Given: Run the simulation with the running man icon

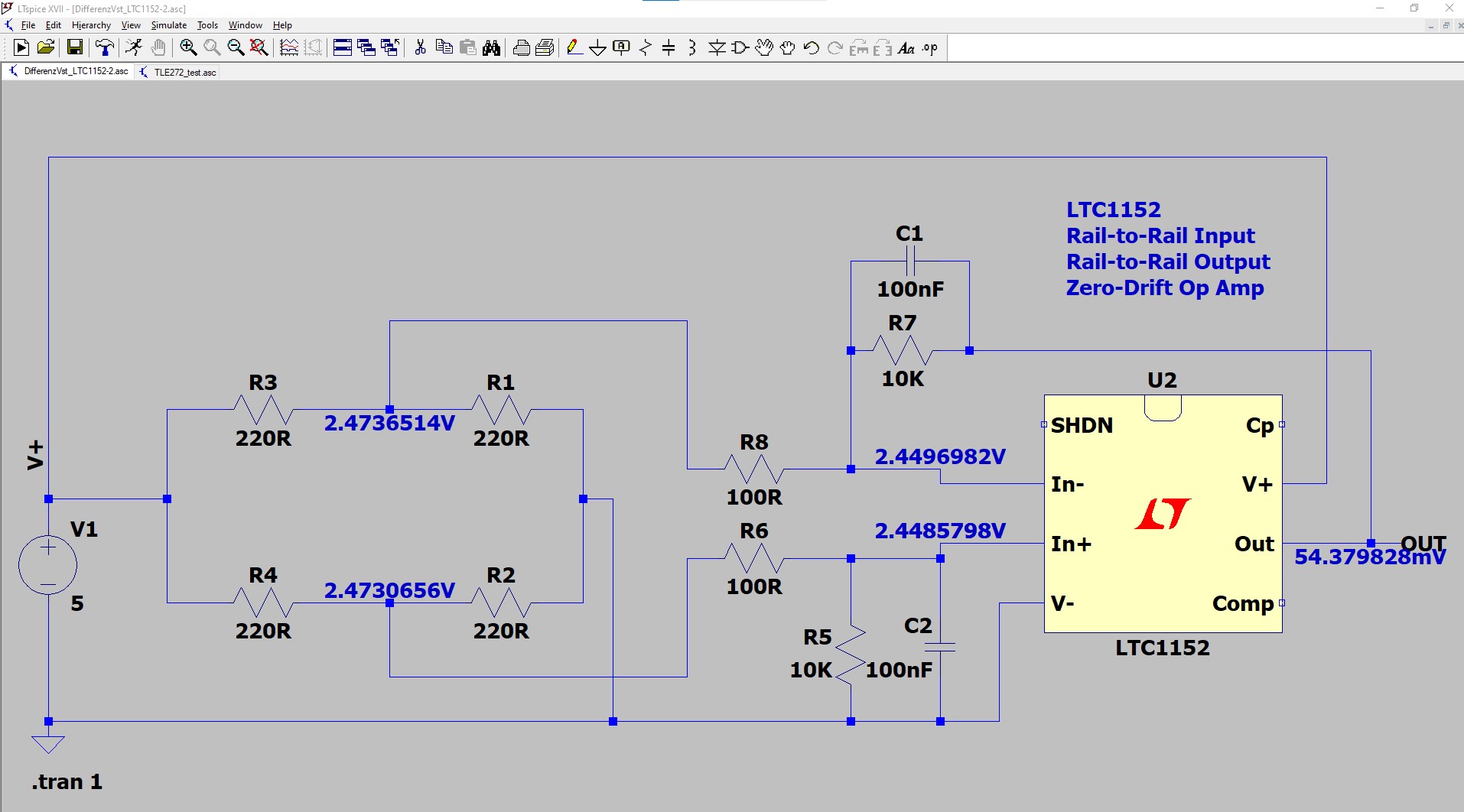Looking at the screenshot, I should 134,48.
